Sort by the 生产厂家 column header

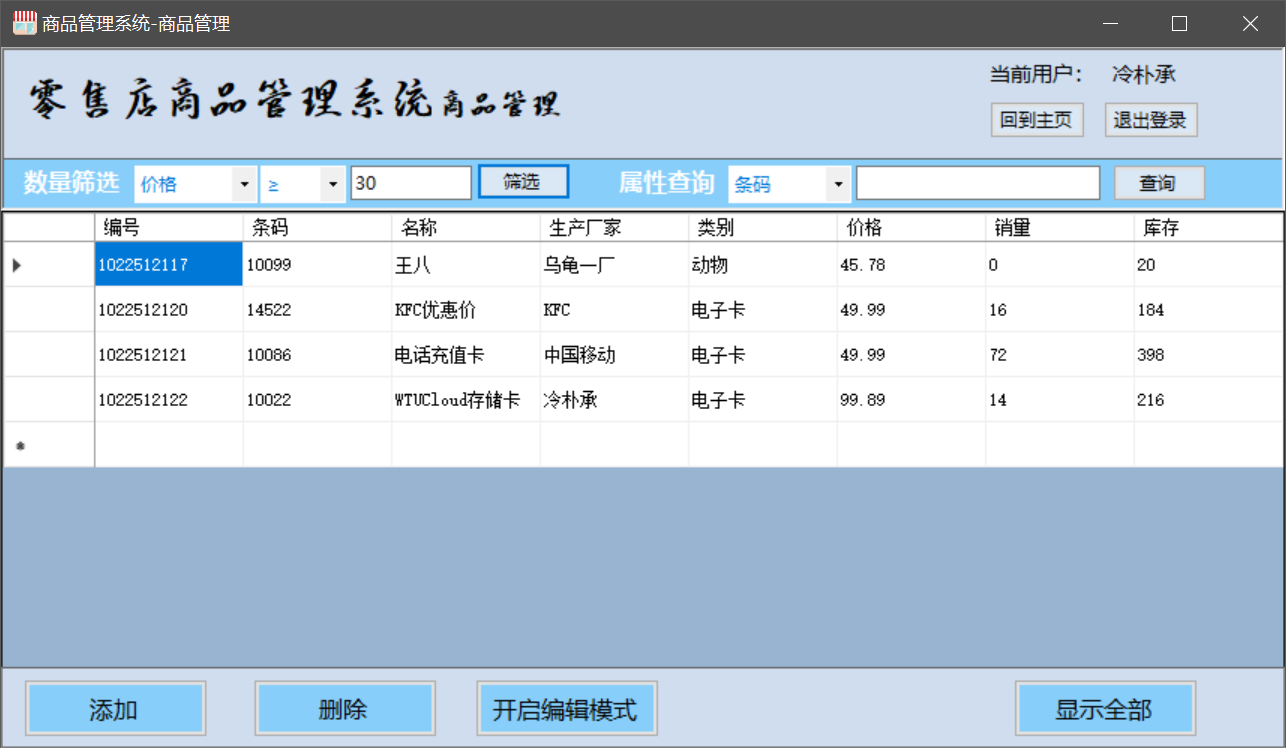click(x=615, y=228)
